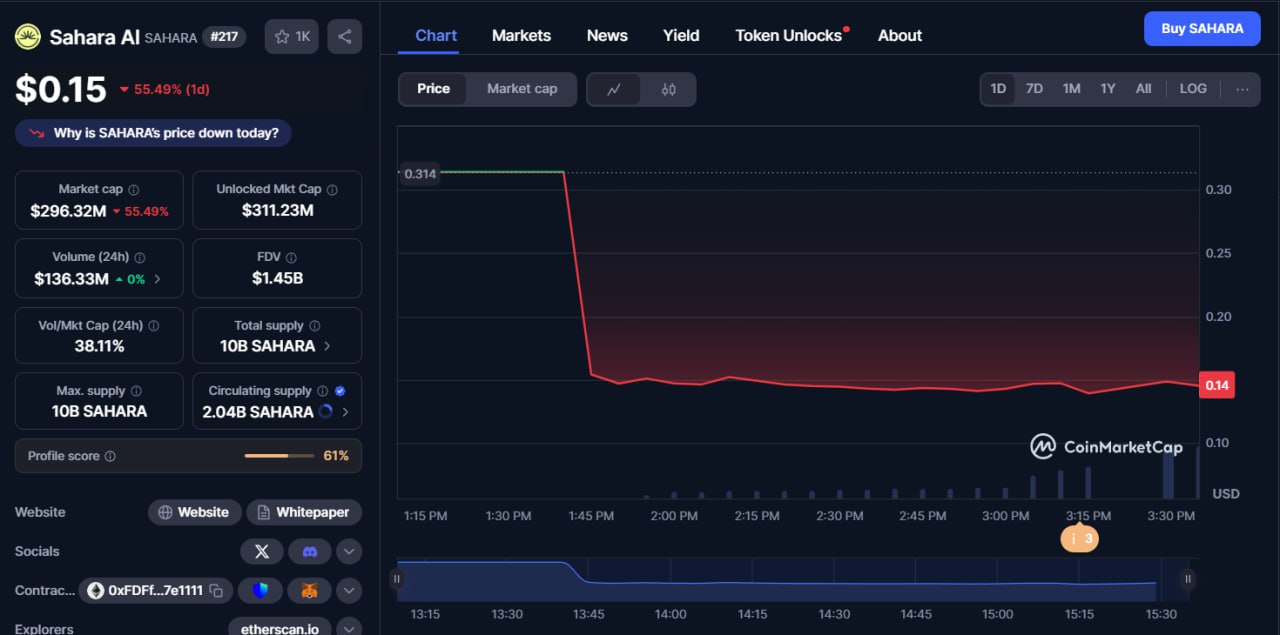Viewport: 1280px width, 635px height.
Task: Grab the right handle of the range navigator
Action: pyautogui.click(x=1188, y=578)
